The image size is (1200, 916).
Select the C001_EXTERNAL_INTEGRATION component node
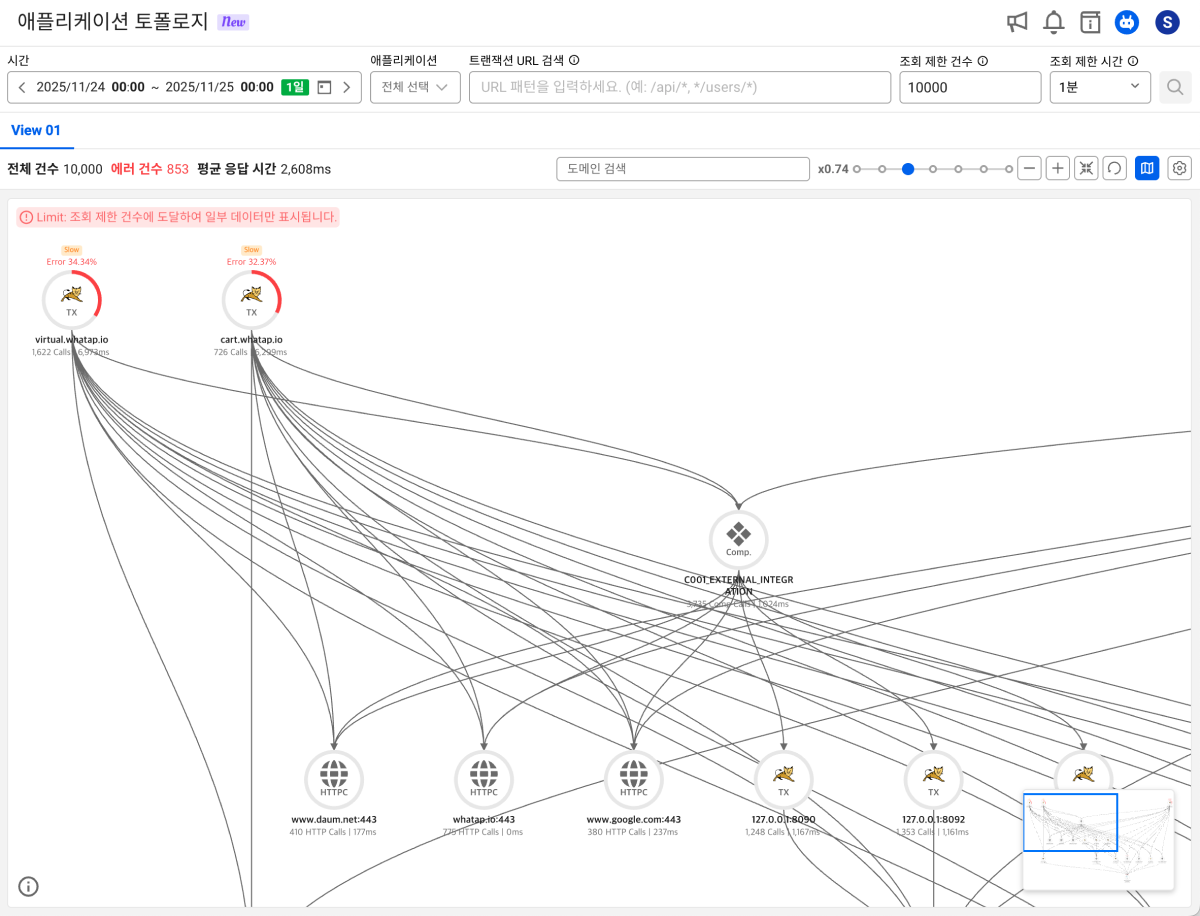click(x=738, y=539)
